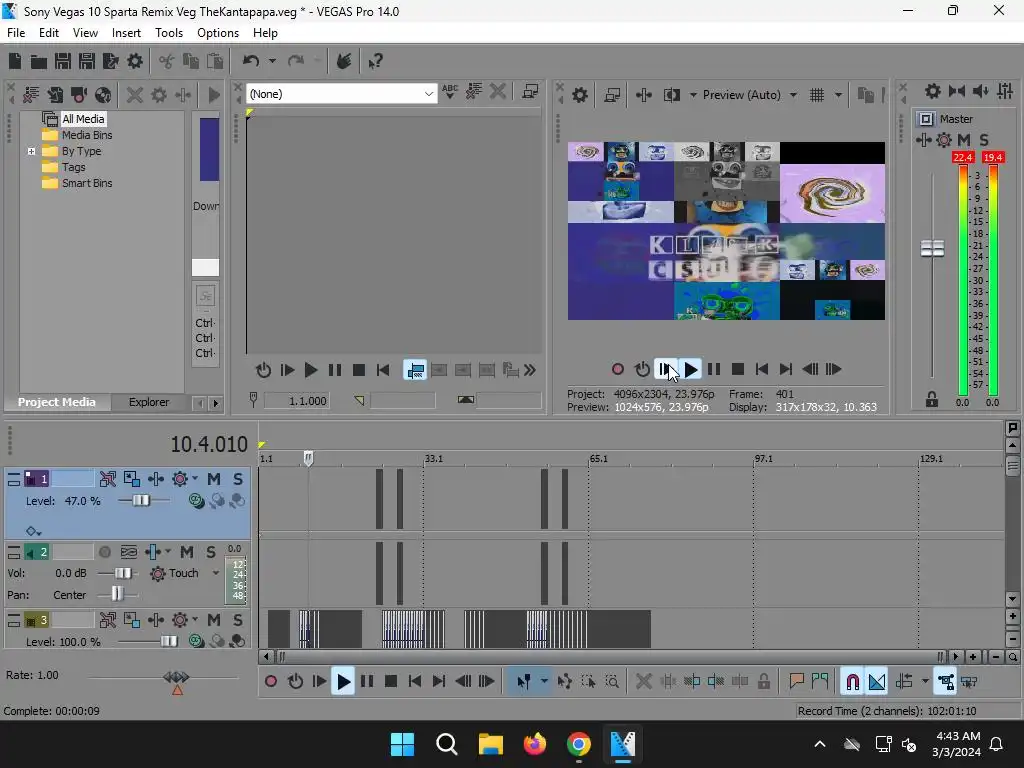
Task: Open Windows Start menu
Action: click(402, 744)
